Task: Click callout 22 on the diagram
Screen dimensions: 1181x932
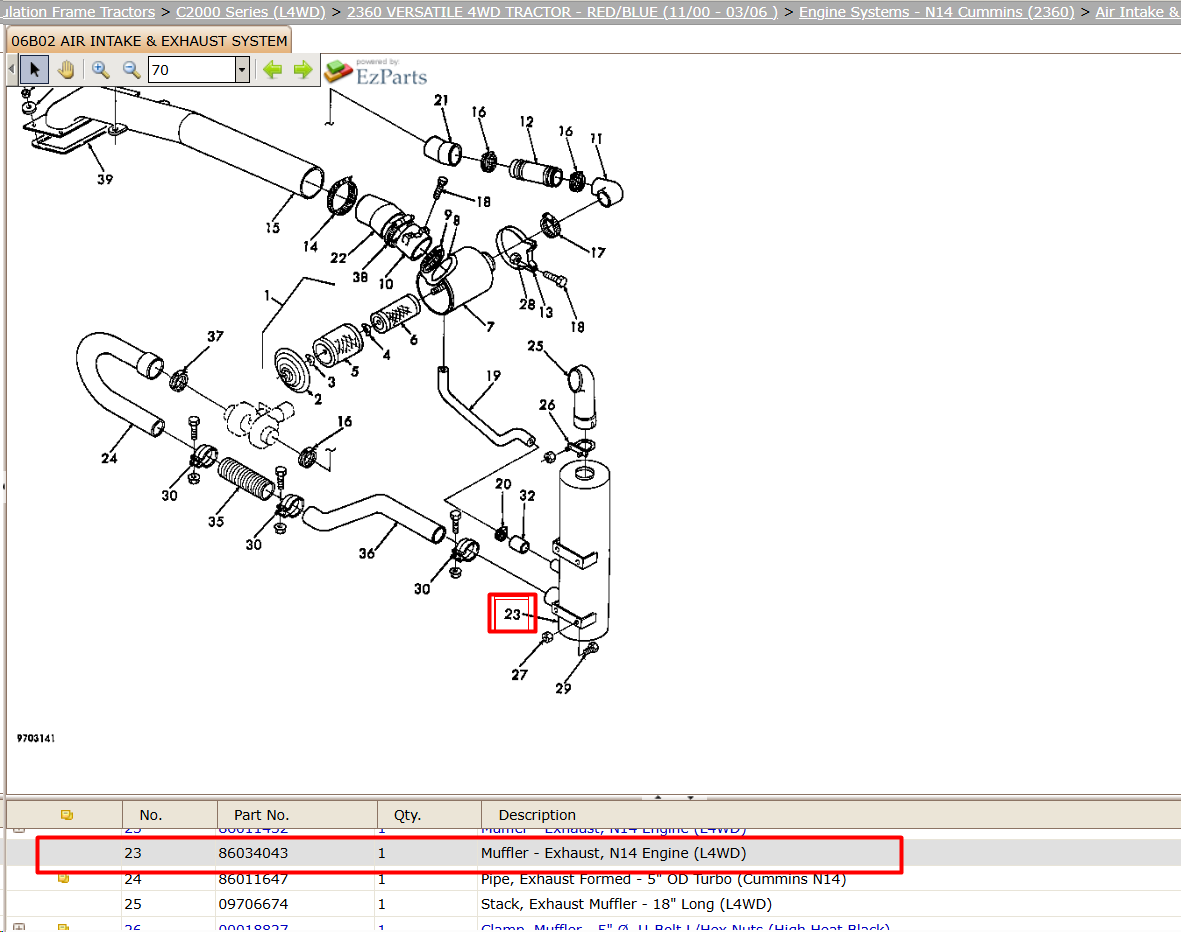Action: [338, 258]
